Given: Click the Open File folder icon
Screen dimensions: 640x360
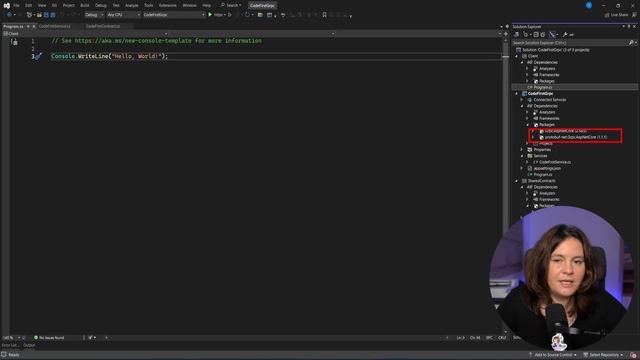Looking at the screenshot, I should pos(39,15).
